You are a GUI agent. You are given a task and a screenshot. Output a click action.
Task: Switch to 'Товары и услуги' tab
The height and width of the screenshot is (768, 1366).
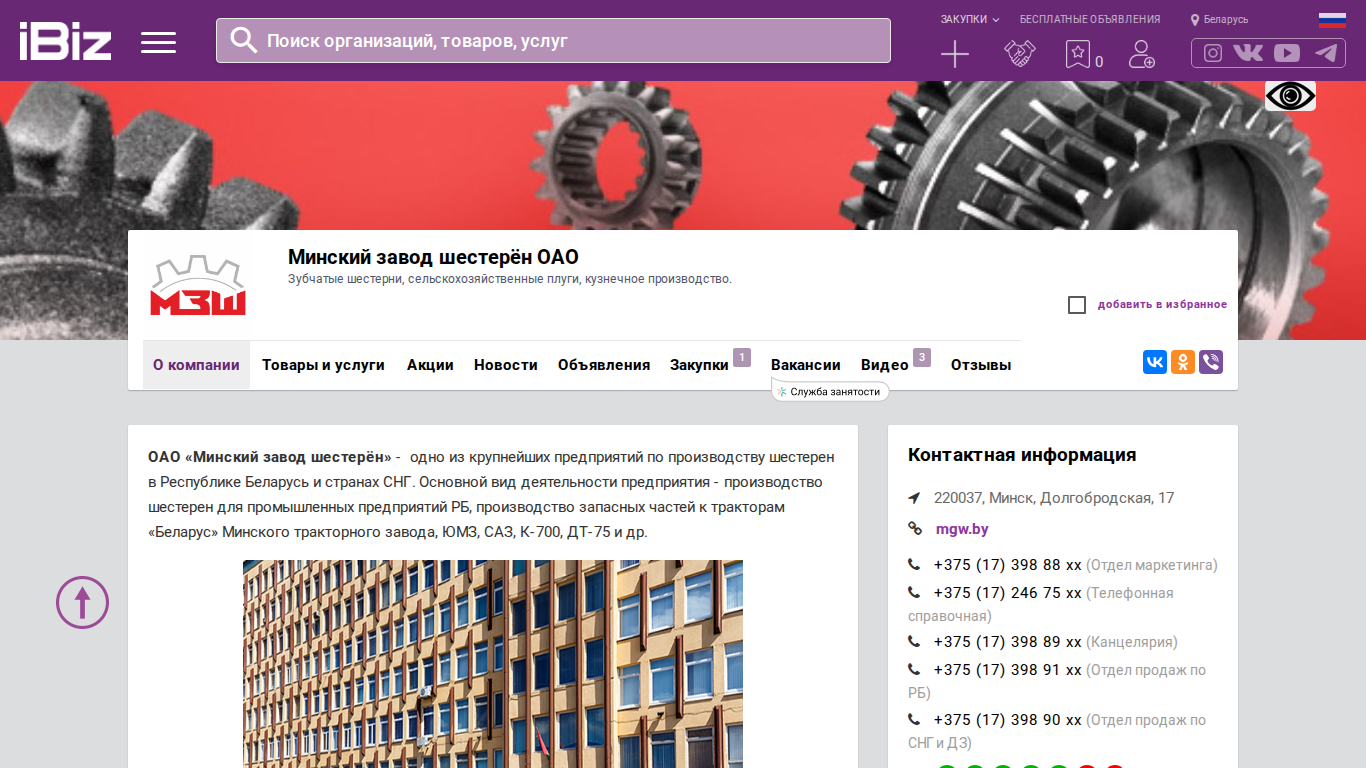pyautogui.click(x=323, y=365)
